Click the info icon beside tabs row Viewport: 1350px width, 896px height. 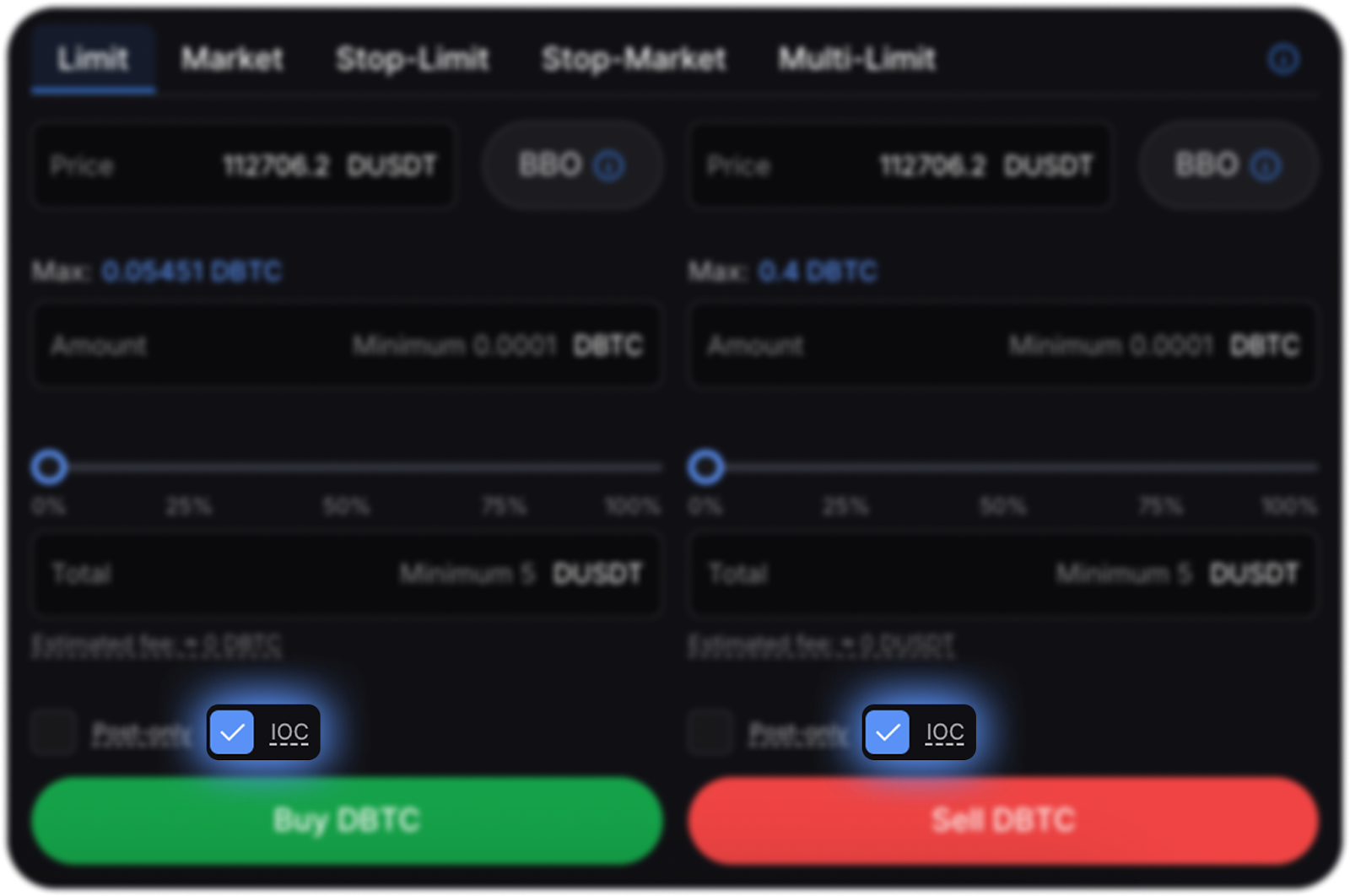click(x=1283, y=59)
